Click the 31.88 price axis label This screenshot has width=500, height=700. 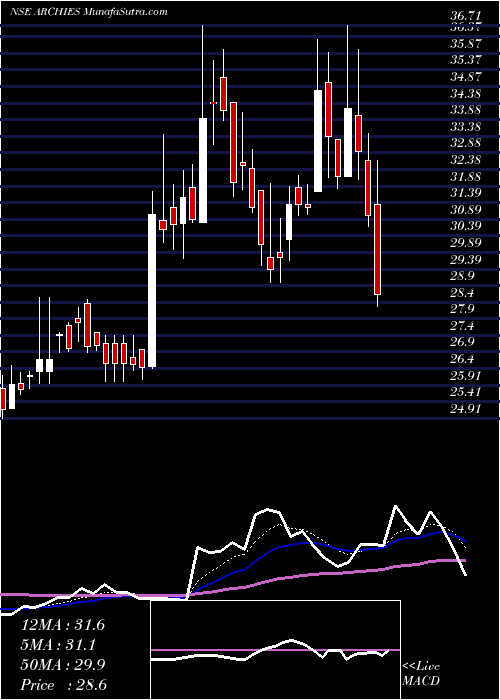coord(466,177)
